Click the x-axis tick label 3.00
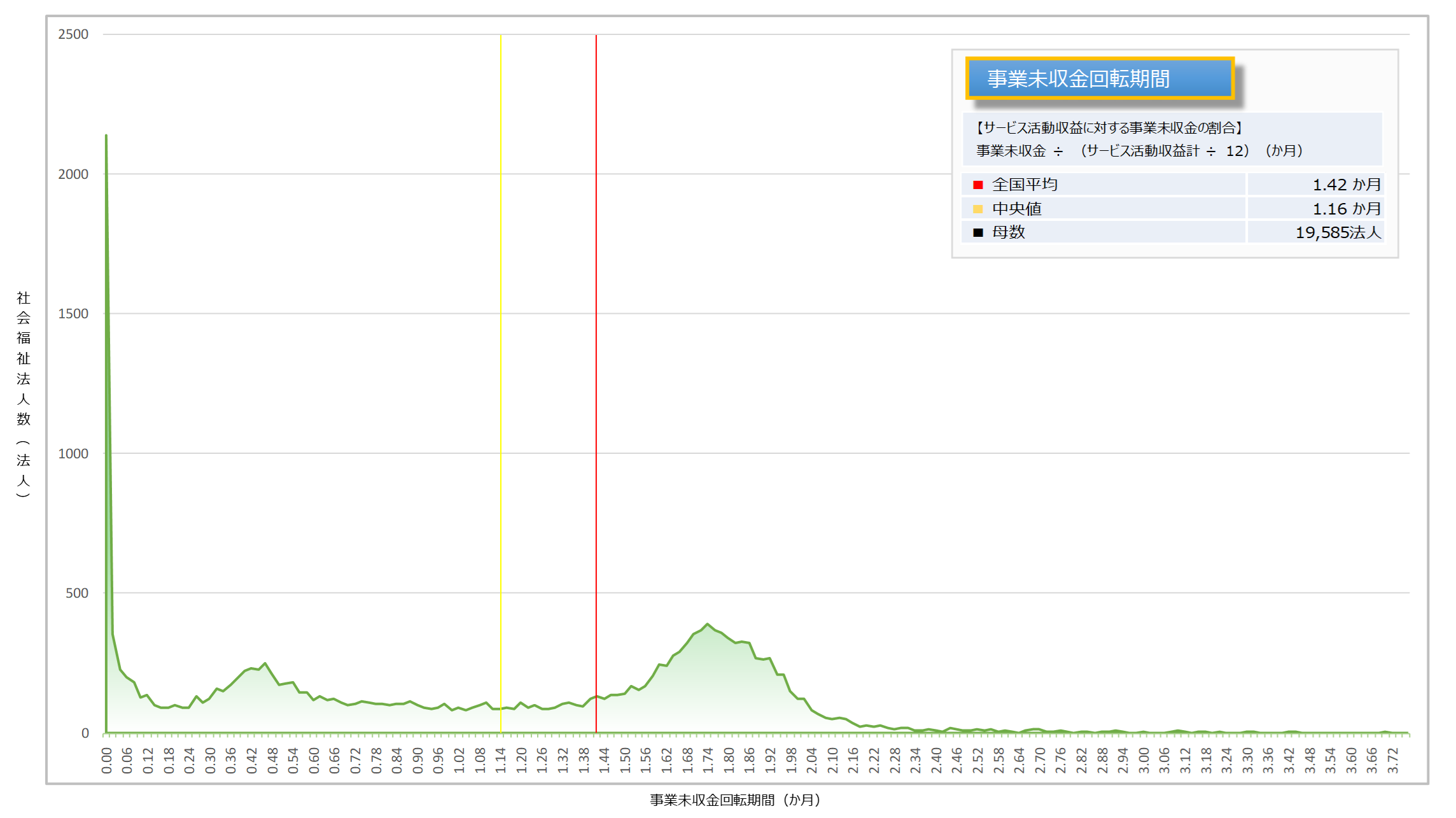The width and height of the screenshot is (1456, 818). coord(1144,761)
